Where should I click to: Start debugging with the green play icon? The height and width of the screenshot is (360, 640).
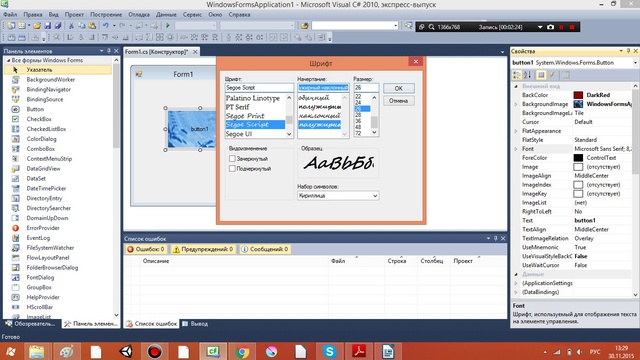tap(167, 26)
